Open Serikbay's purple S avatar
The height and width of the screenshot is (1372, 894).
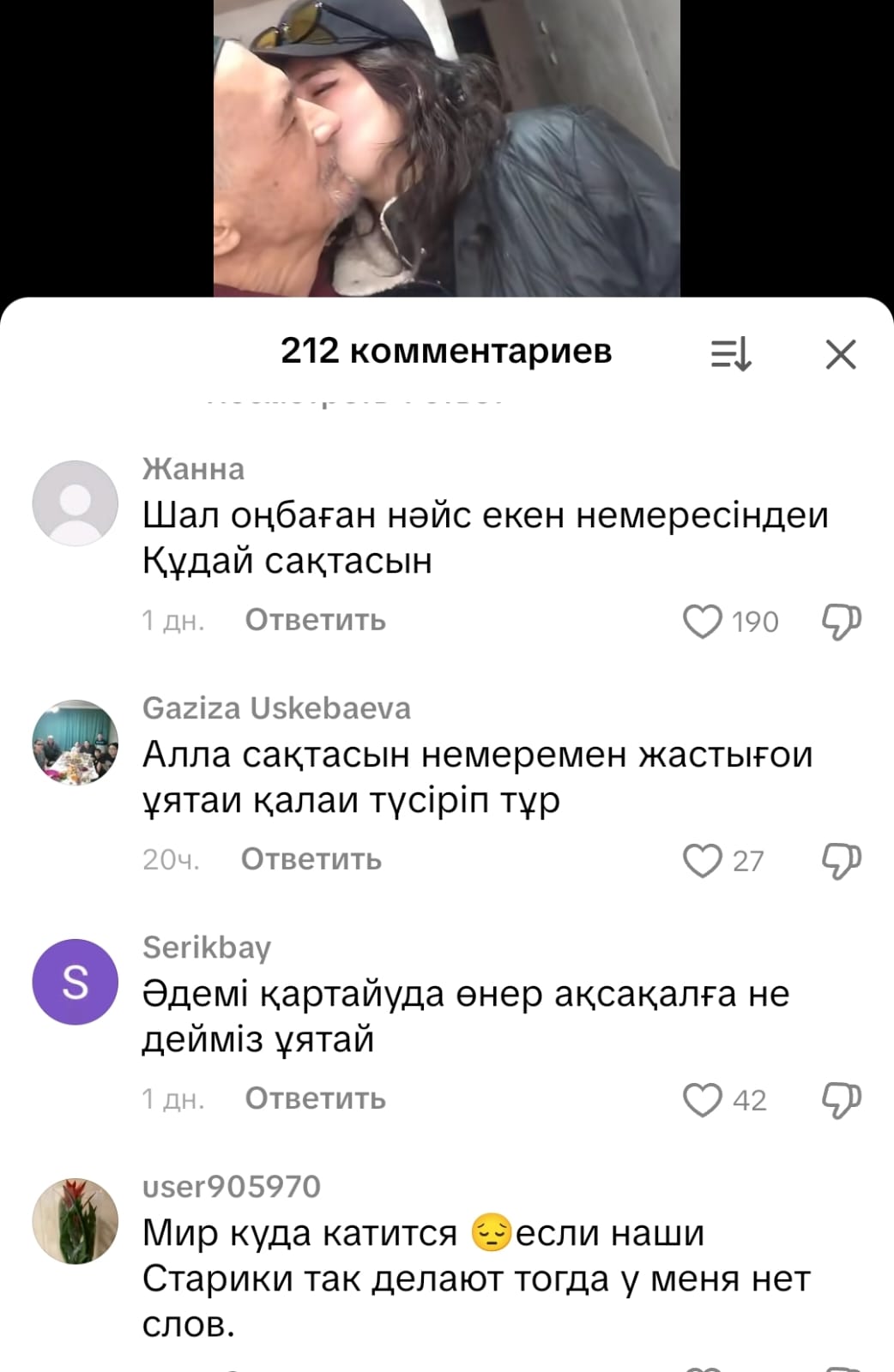(x=76, y=982)
